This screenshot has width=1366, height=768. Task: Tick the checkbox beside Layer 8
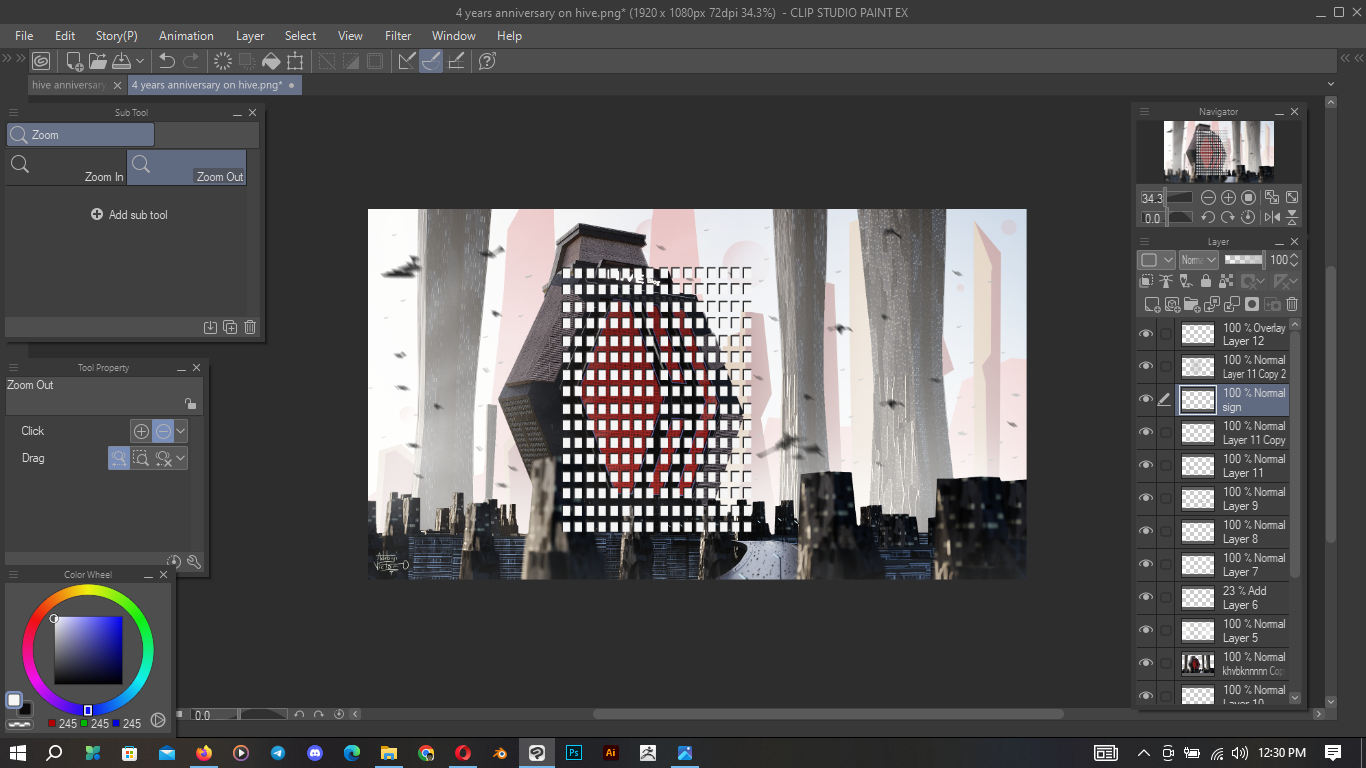(1165, 532)
